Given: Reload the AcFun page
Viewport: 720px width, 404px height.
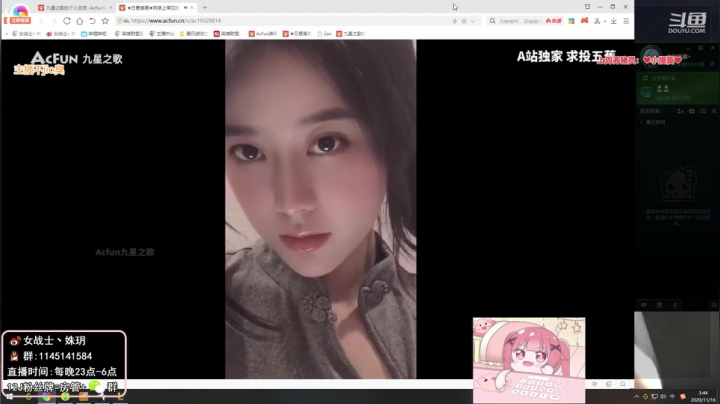Looking at the screenshot, I should [67, 21].
